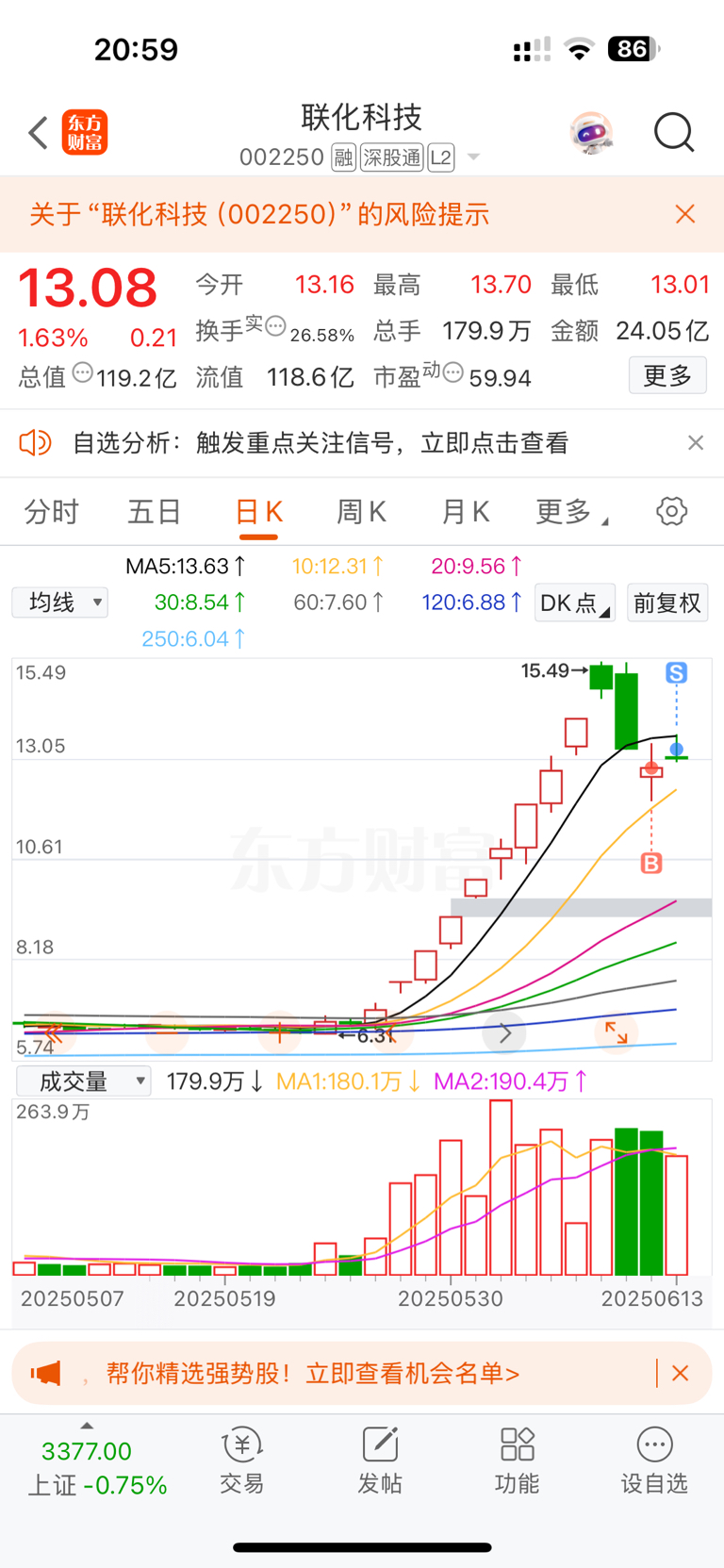Tap the chart's move-right arrow icon
This screenshot has height=1568, width=724.
point(504,1033)
